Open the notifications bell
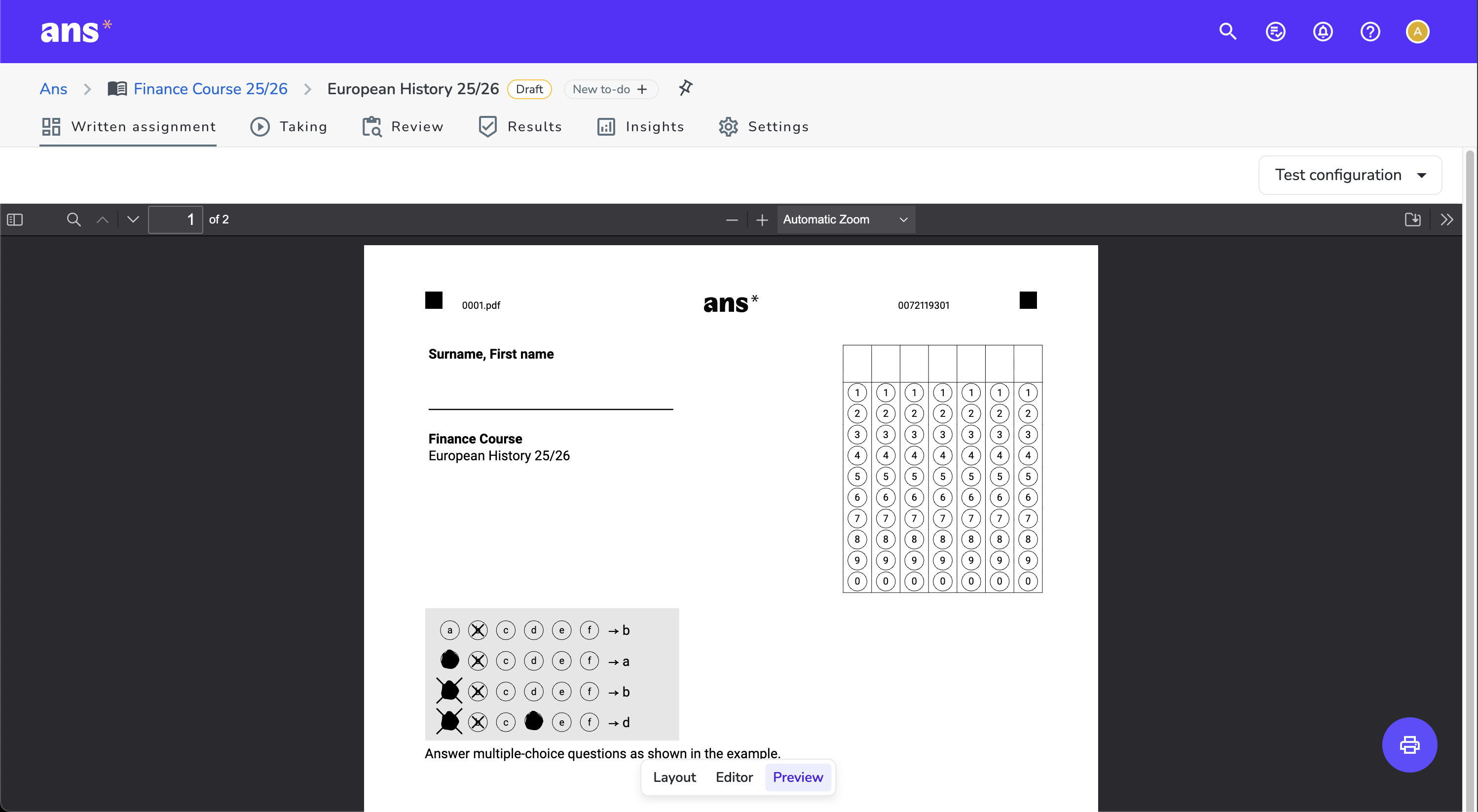 click(x=1323, y=32)
